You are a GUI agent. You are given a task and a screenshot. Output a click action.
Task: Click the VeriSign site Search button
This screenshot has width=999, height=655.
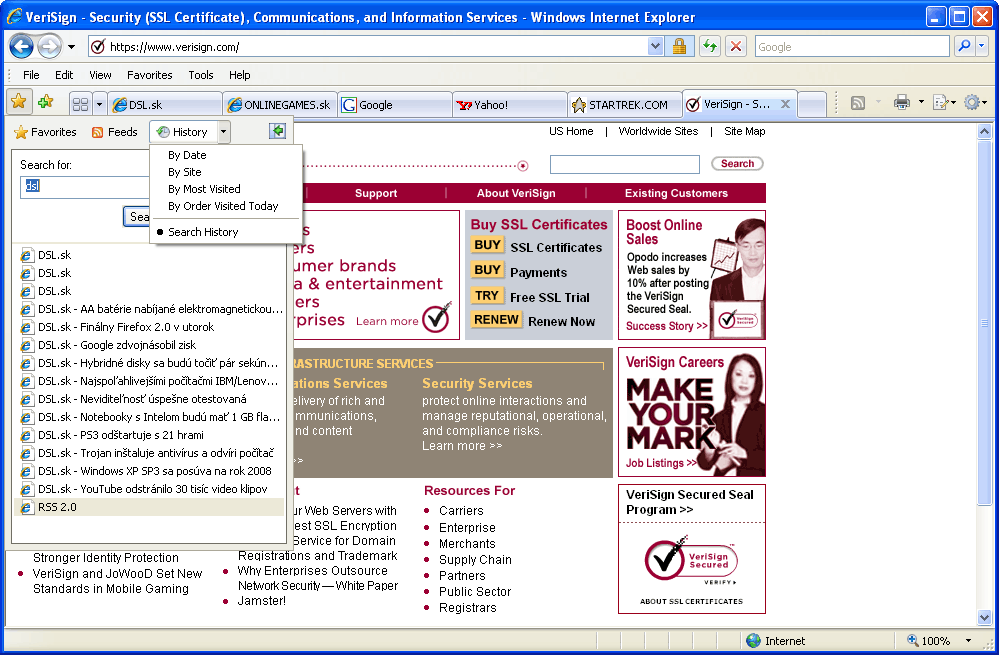tap(737, 164)
